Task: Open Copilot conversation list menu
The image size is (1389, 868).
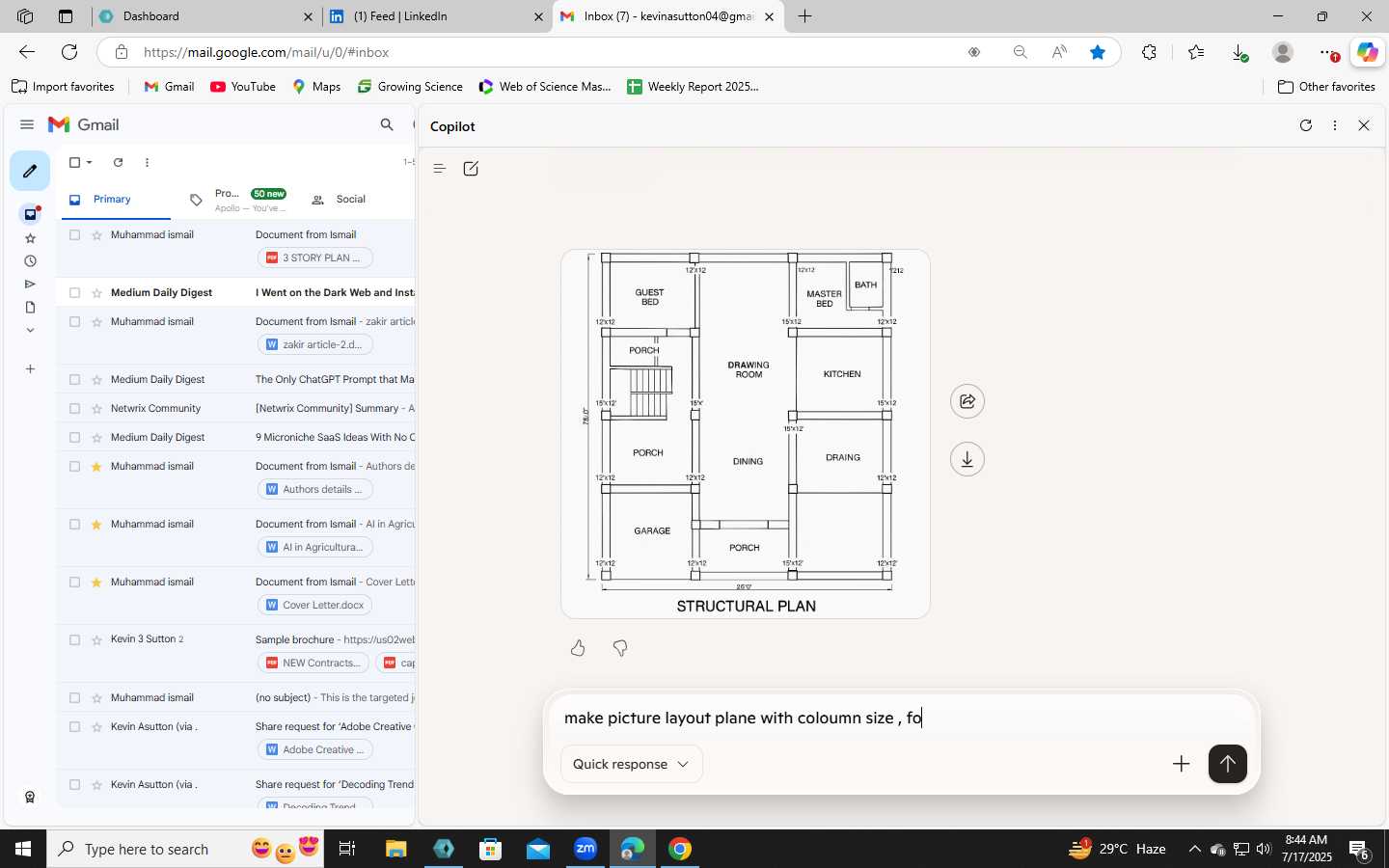Action: click(439, 169)
